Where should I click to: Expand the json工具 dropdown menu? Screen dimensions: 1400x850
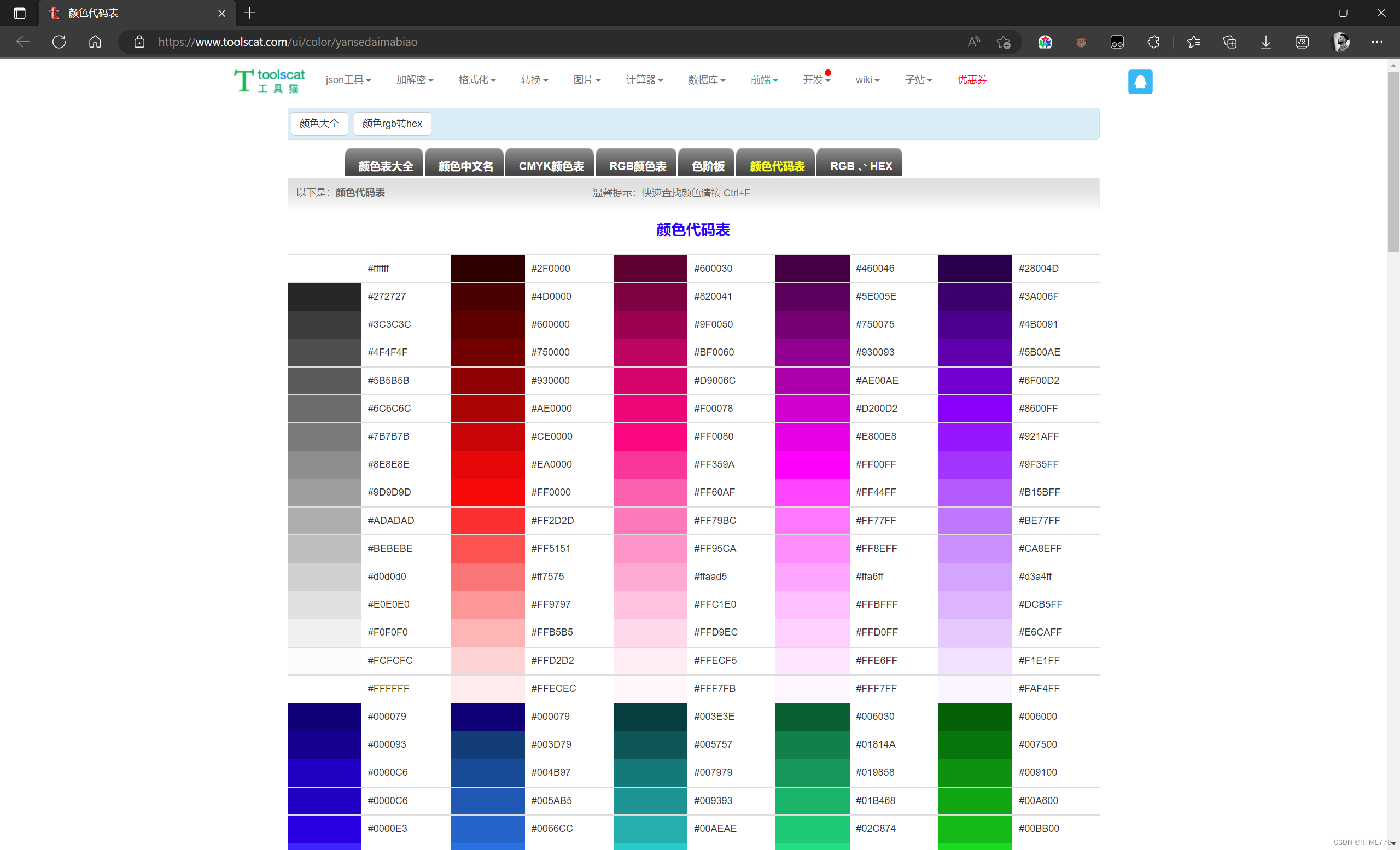[348, 80]
